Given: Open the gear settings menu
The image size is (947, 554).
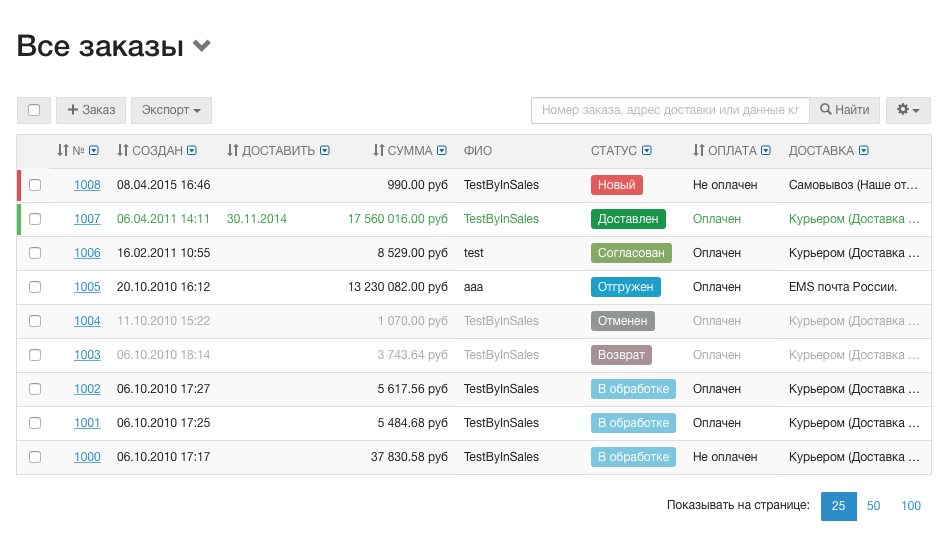Looking at the screenshot, I should point(908,110).
